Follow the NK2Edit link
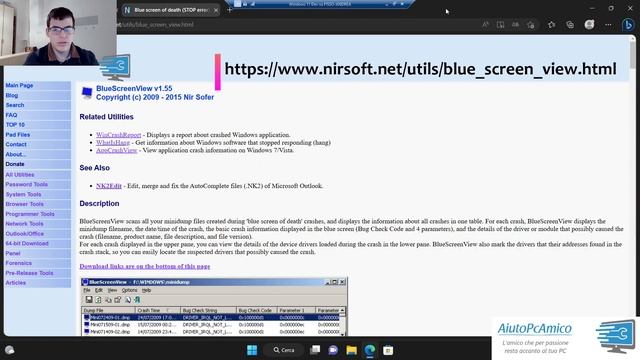Screen dimensions: 640x360 (109, 186)
